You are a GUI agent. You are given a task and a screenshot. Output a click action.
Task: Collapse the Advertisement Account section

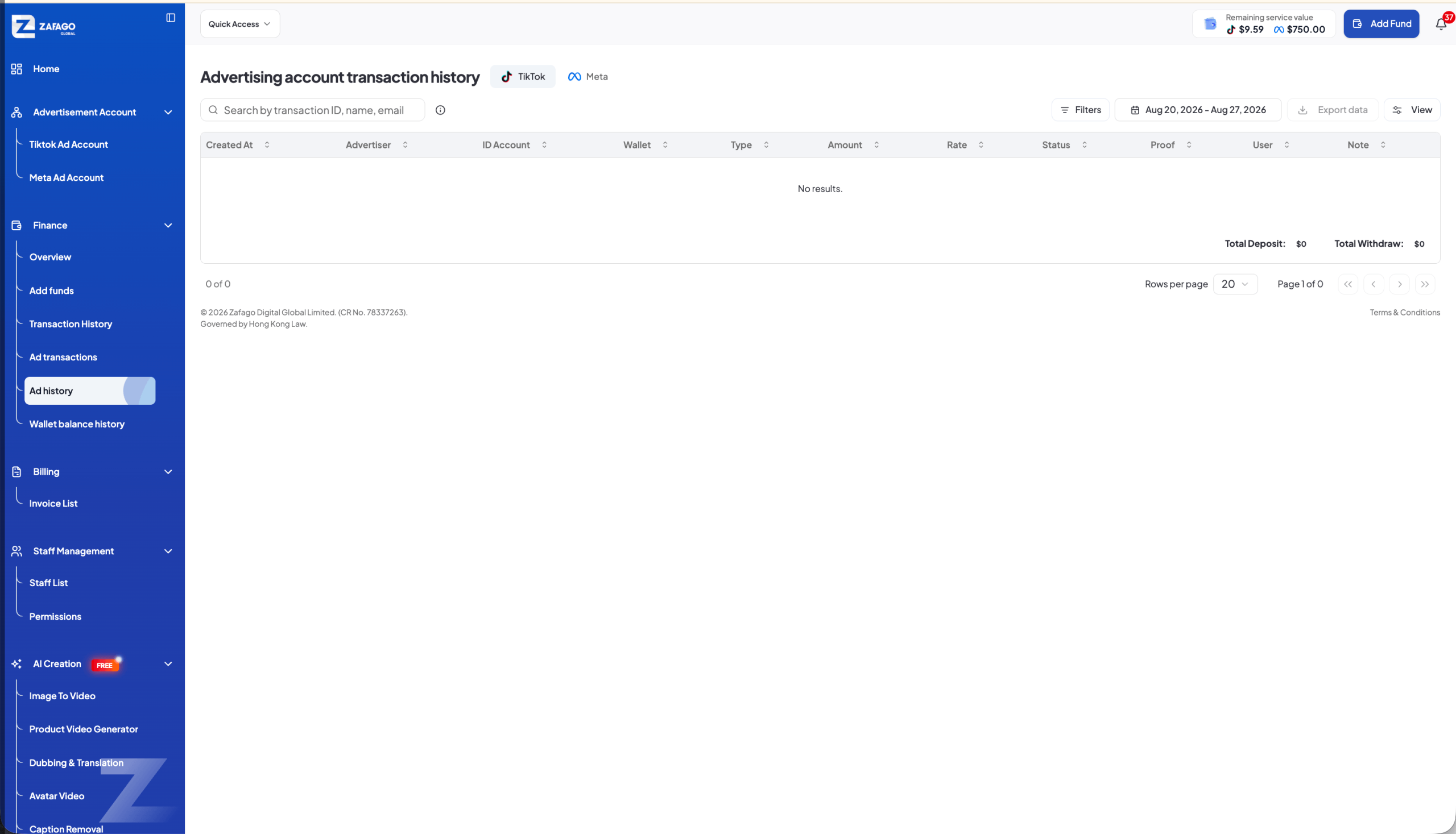click(168, 112)
